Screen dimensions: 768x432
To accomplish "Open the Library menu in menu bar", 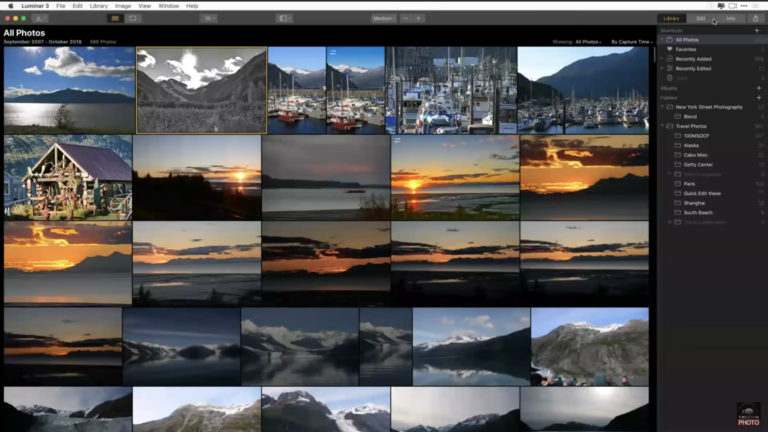I will [98, 6].
